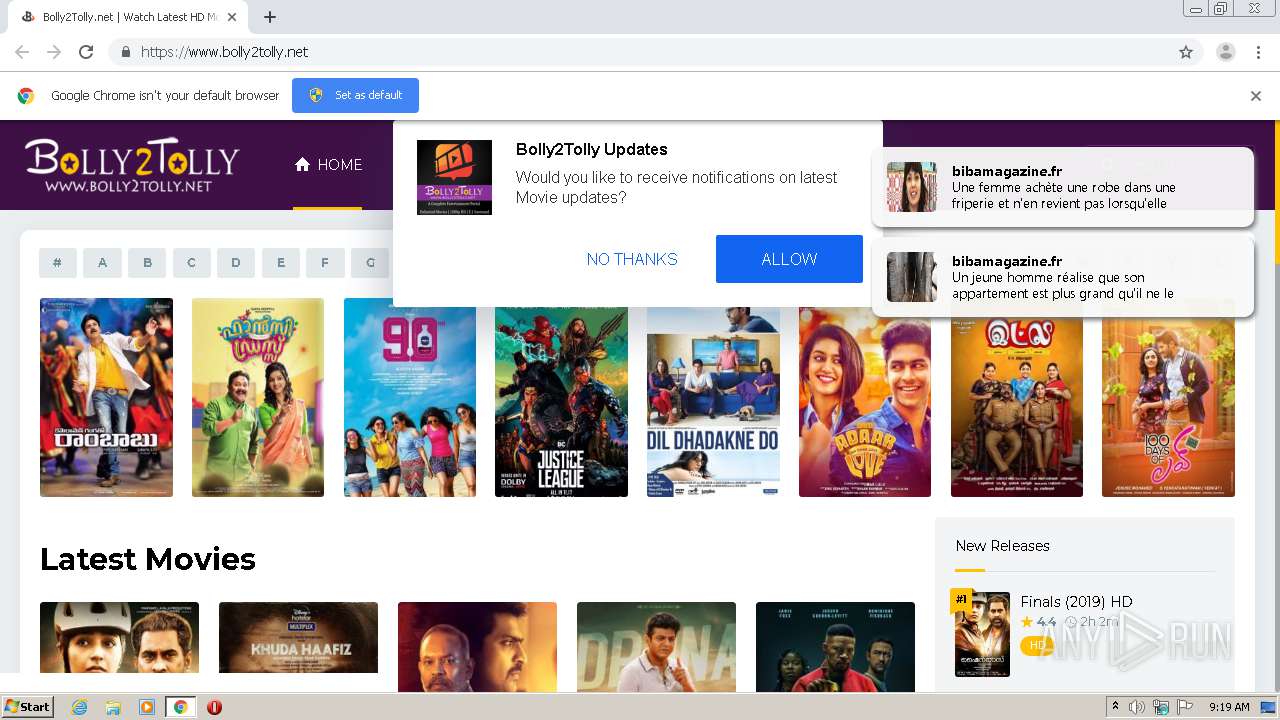Open the 100 Days of Love poster
1280x720 pixels.
point(1168,407)
